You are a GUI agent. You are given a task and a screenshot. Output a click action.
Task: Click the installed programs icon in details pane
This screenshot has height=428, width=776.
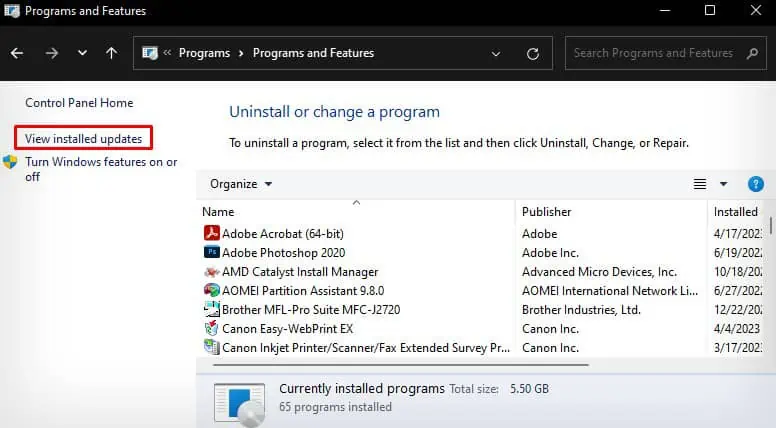tap(240, 404)
